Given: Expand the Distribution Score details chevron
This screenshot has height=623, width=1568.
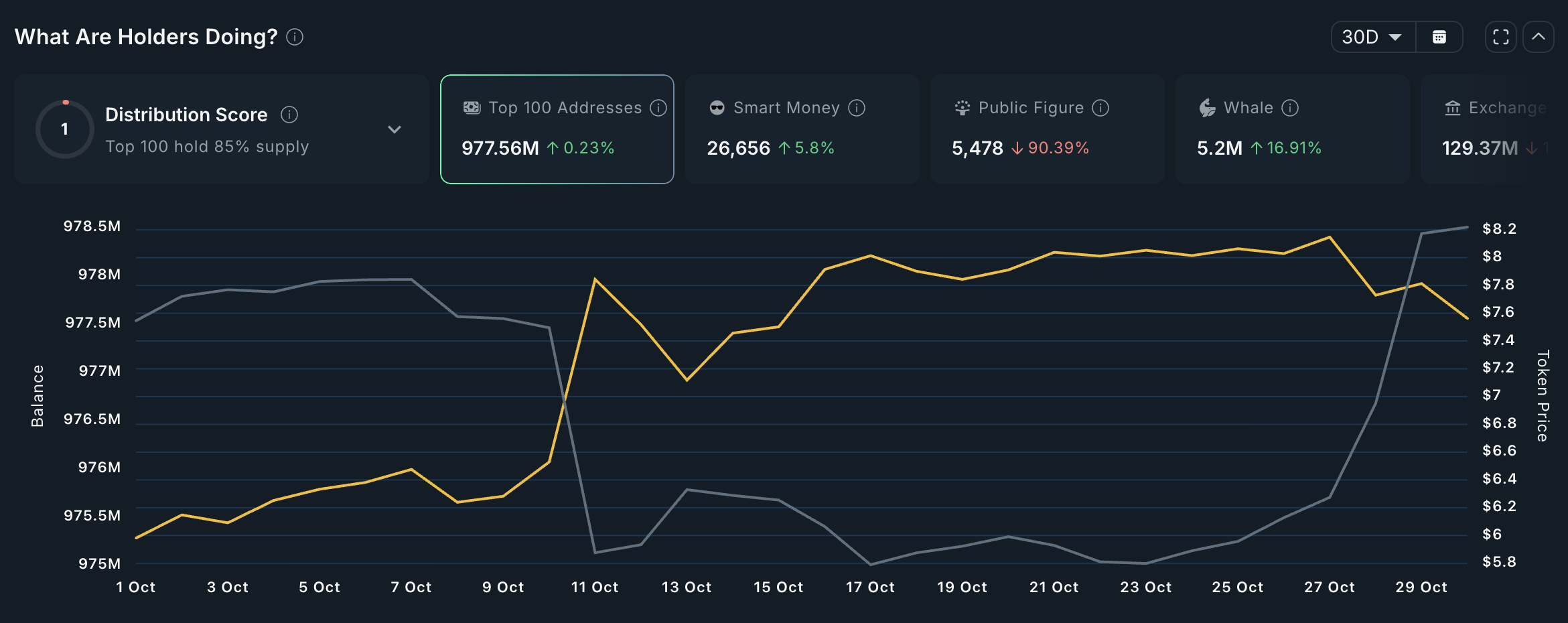Looking at the screenshot, I should tap(395, 129).
